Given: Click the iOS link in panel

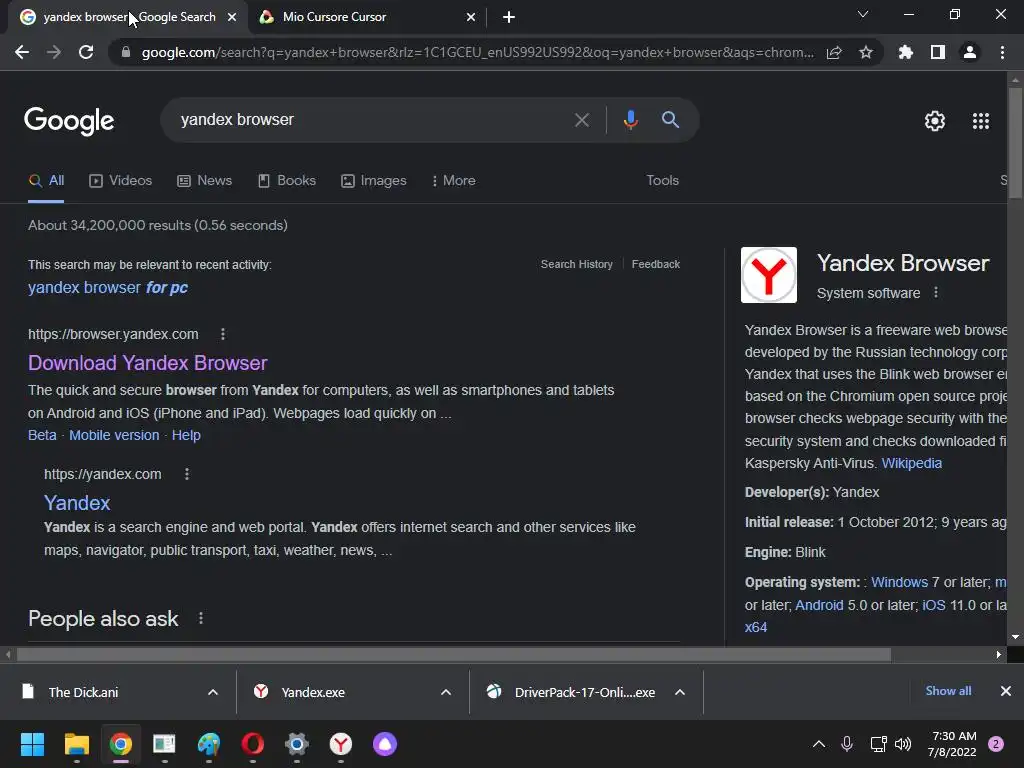Looking at the screenshot, I should 933,605.
